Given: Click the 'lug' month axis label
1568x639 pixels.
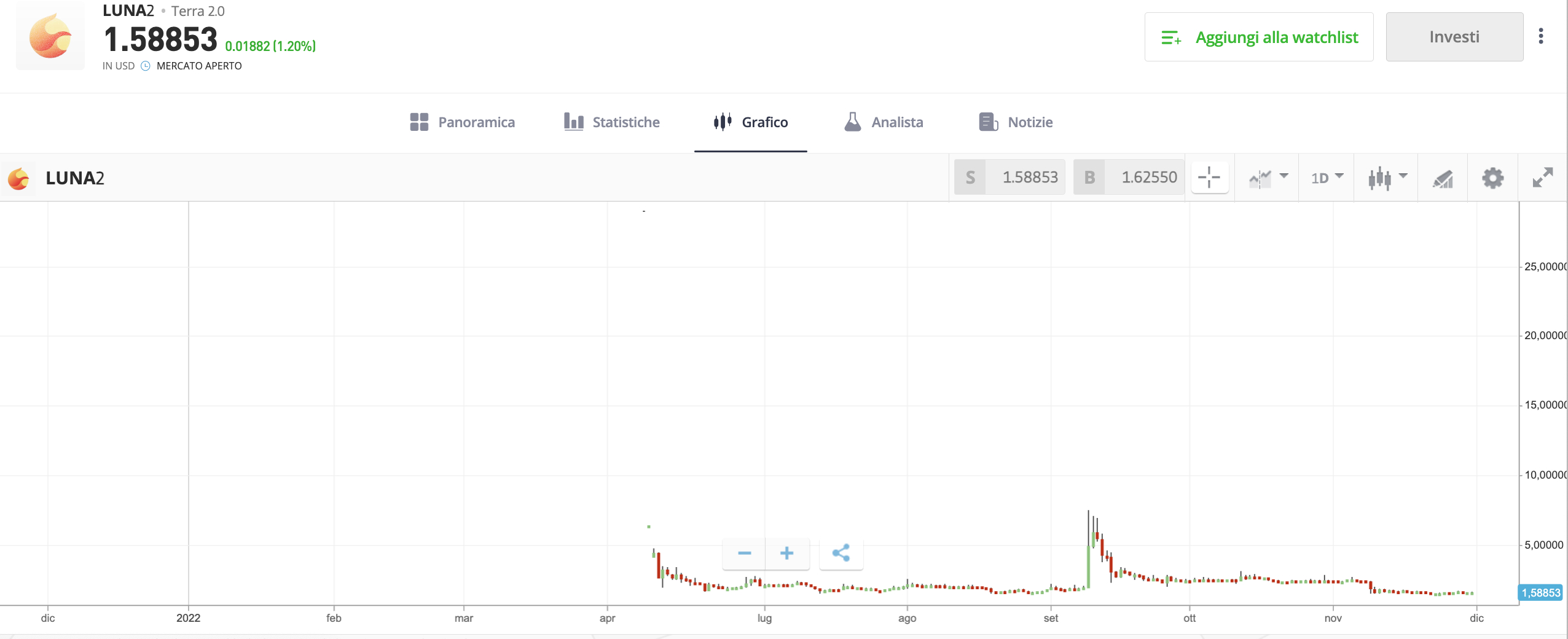Looking at the screenshot, I should 764,618.
